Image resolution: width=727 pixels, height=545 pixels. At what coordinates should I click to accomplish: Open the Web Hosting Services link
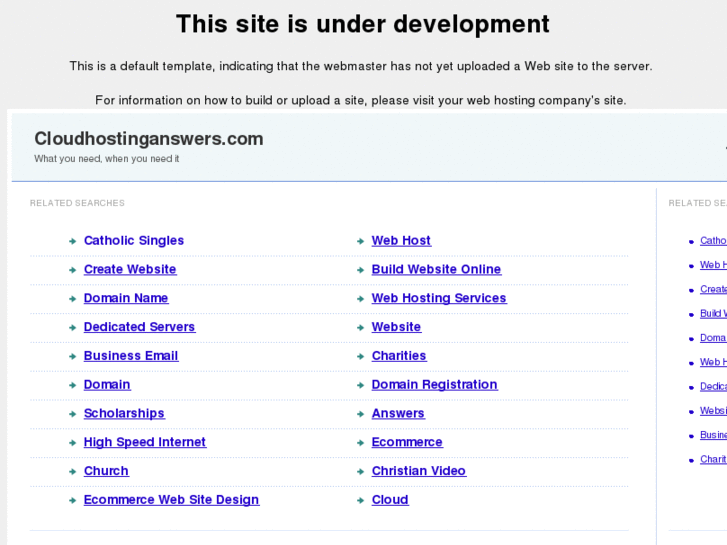[x=439, y=298]
